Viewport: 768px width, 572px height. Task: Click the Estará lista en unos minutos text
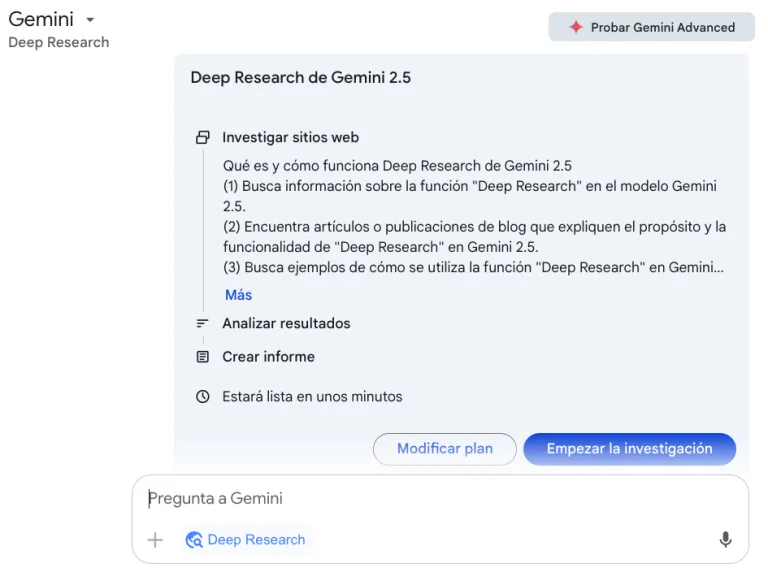[312, 397]
